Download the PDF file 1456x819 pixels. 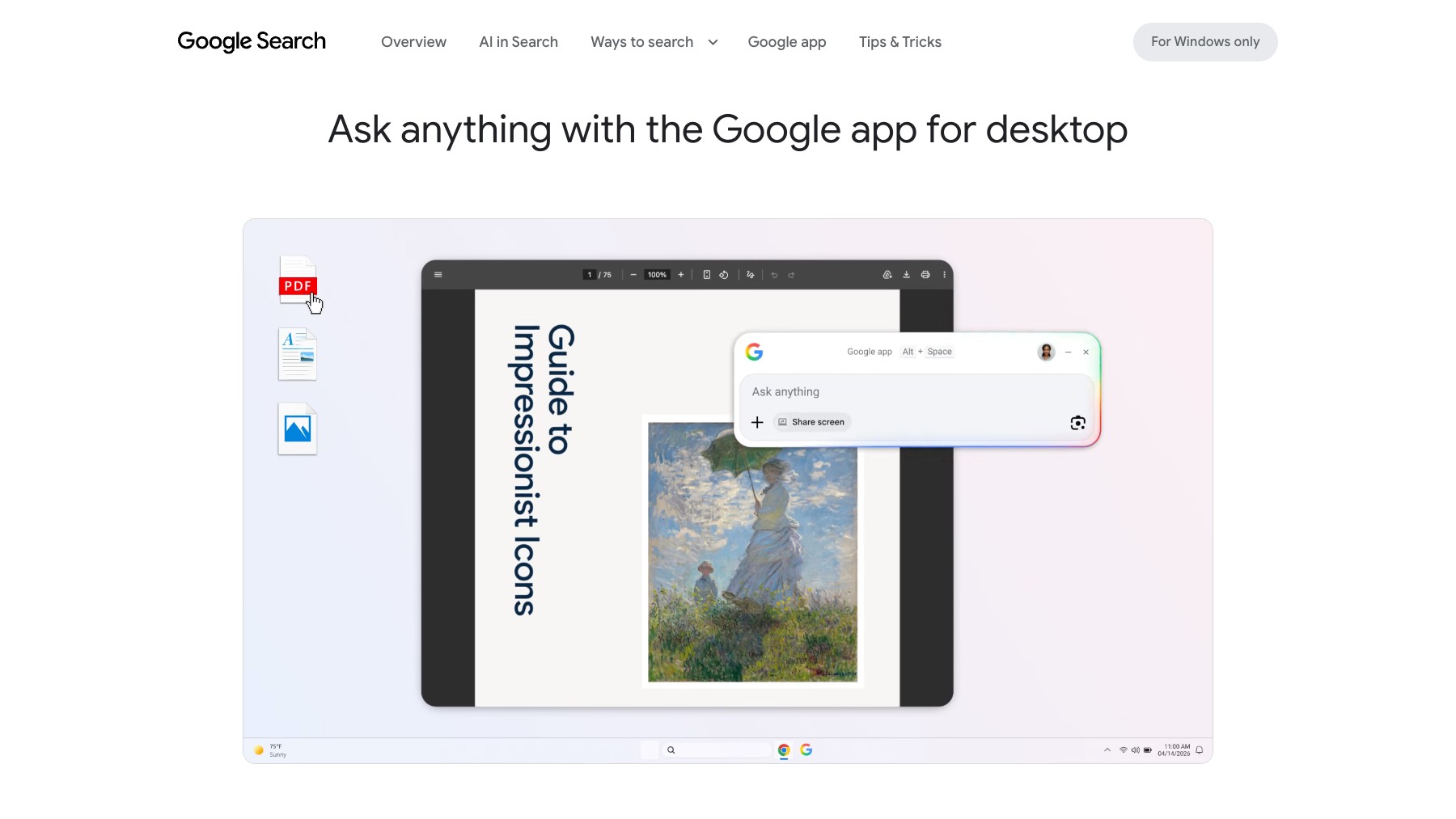[907, 275]
